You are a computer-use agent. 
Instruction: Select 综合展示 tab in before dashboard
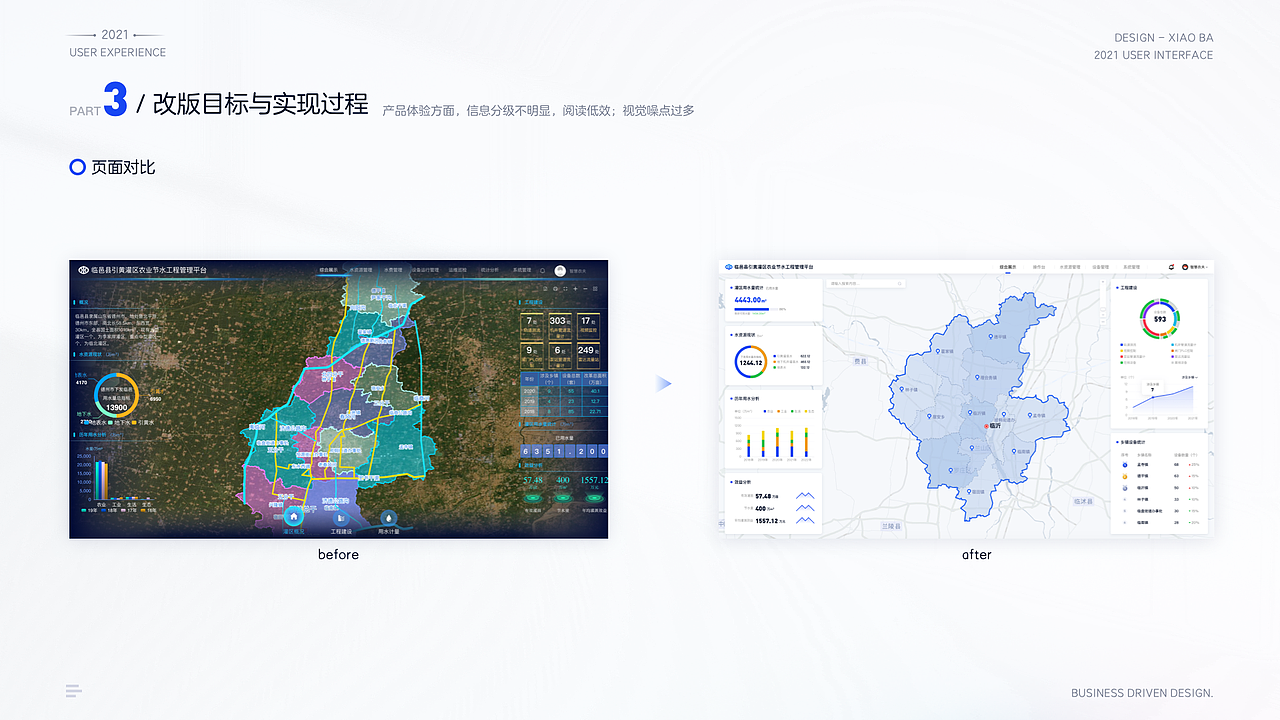[329, 270]
